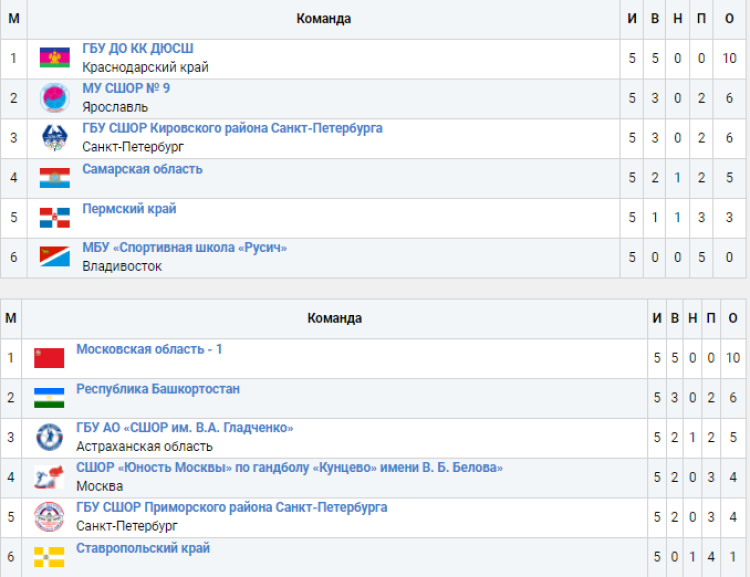Click the Bashkortostan flag icon

click(49, 398)
